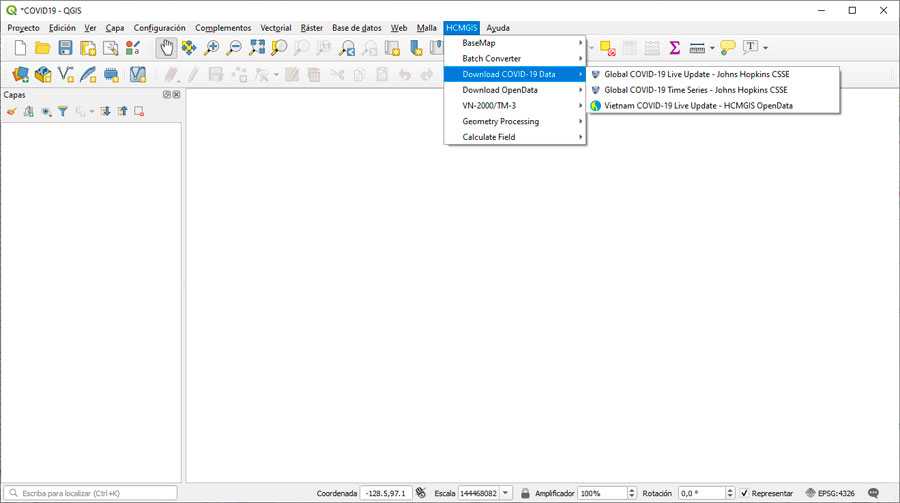900x503 pixels.
Task: Click the Zoom Last icon
Action: [x=347, y=48]
